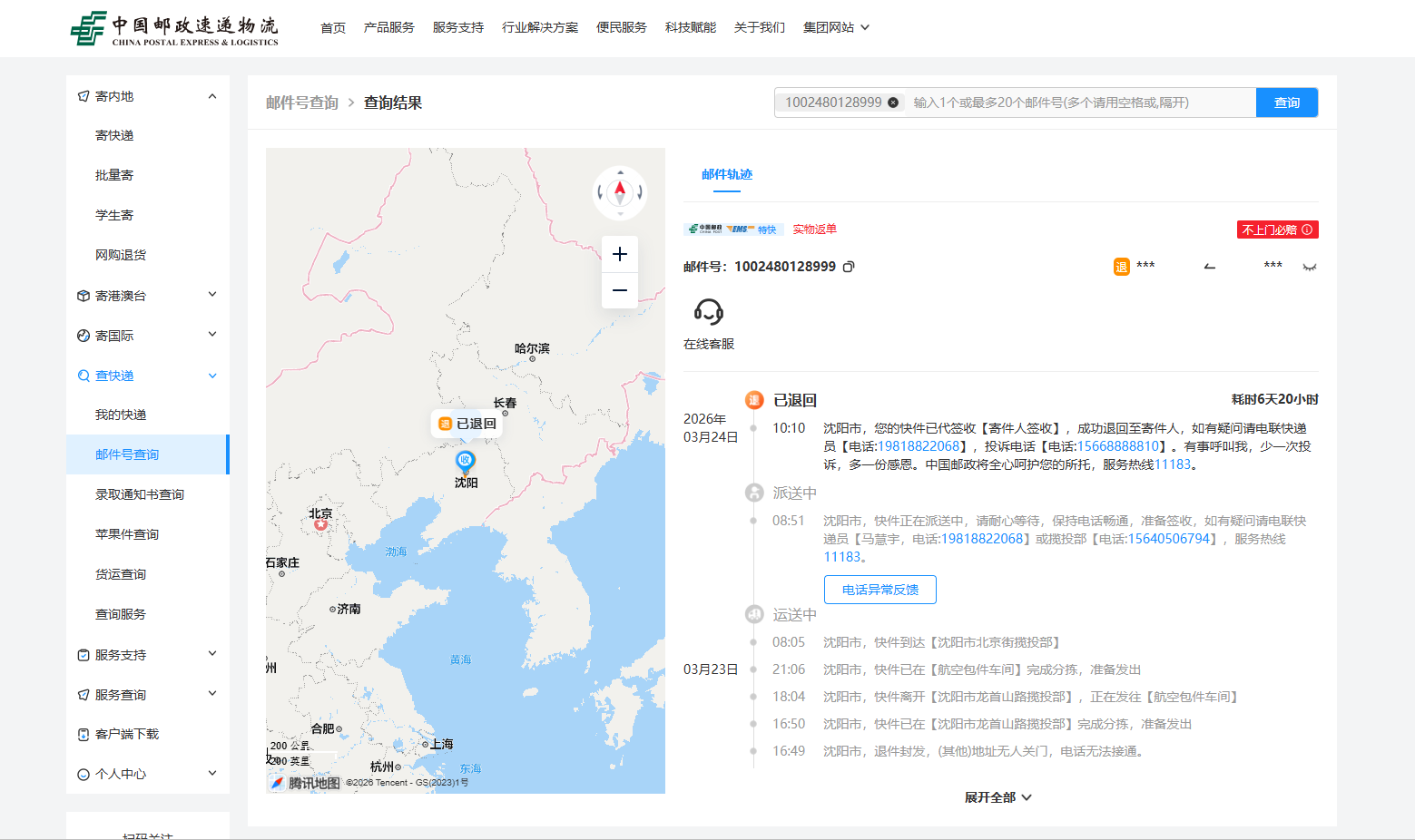Click info icon on 不上门必赔 badge

click(x=1307, y=230)
